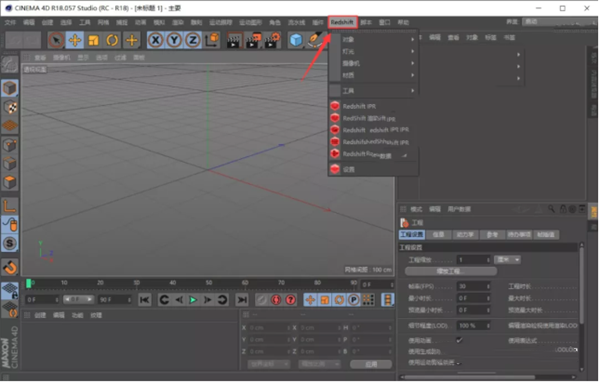Image resolution: width=600 pixels, height=382 pixels.
Task: Click the orange Workplane grid icon
Action: click(10, 126)
